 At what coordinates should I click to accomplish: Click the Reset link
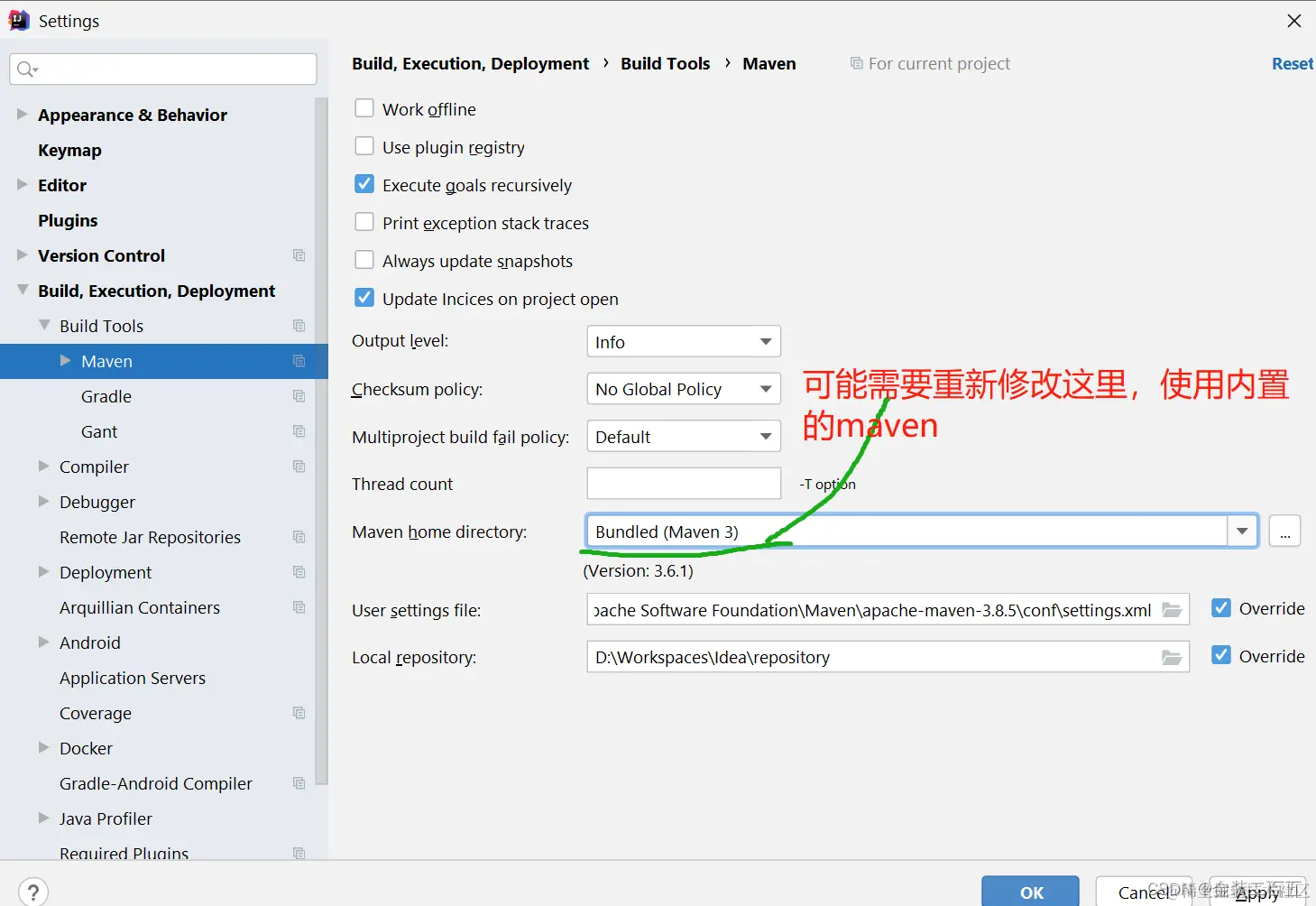tap(1292, 63)
